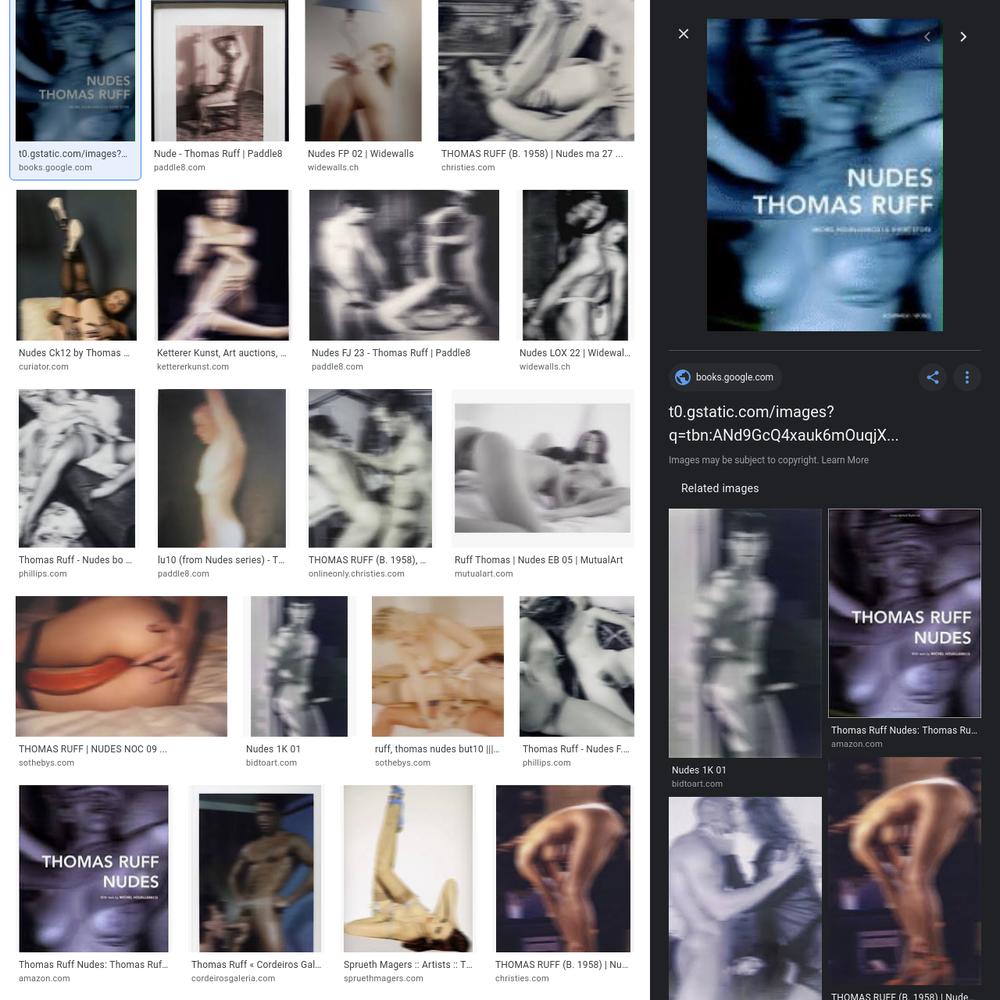Image resolution: width=1000 pixels, height=1000 pixels.
Task: Open 'Nudes ma 27' christies result caption
Action: coord(532,154)
